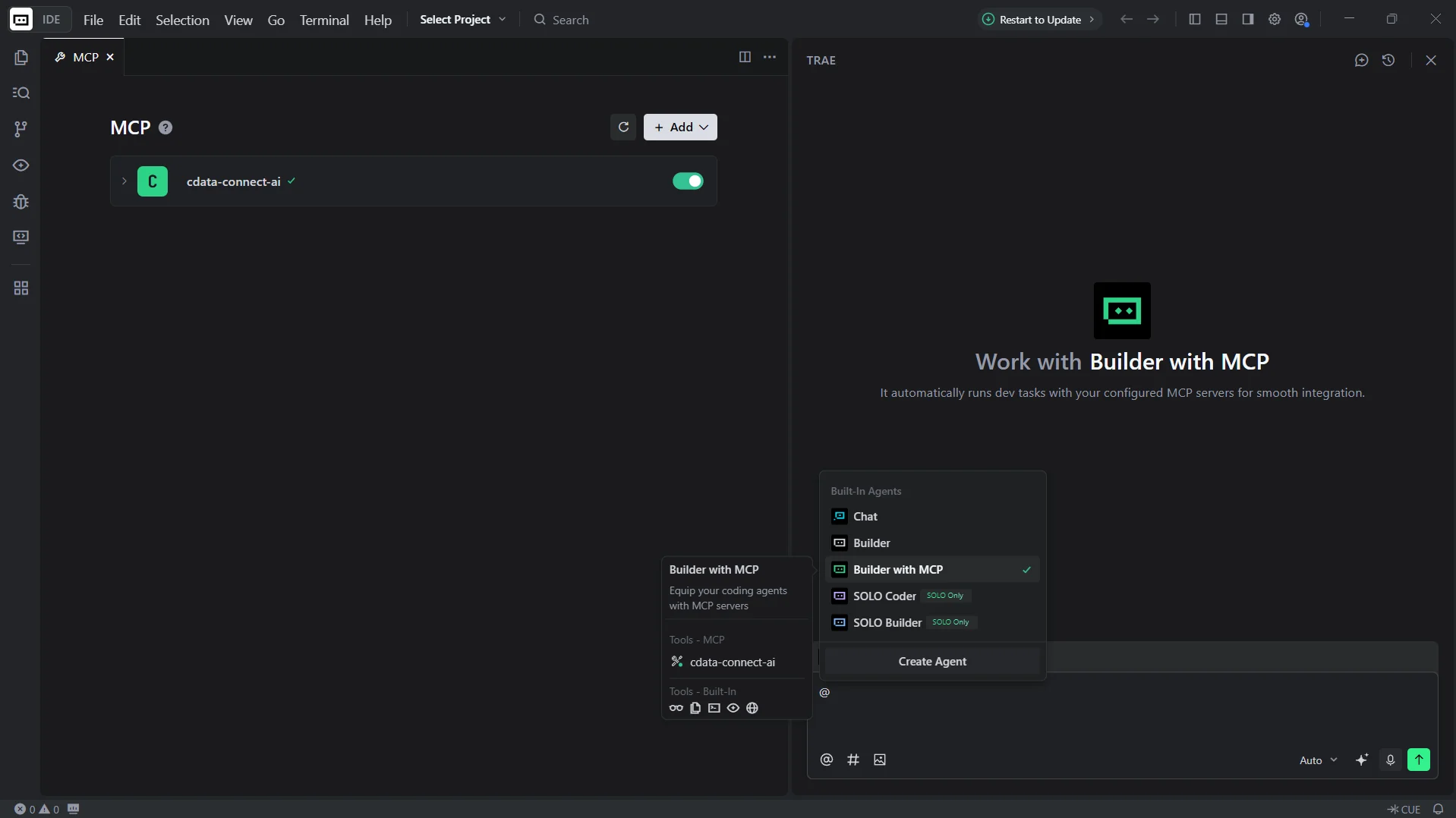Open the Terminal menu
Screen dimensions: 1456x818
(324, 20)
